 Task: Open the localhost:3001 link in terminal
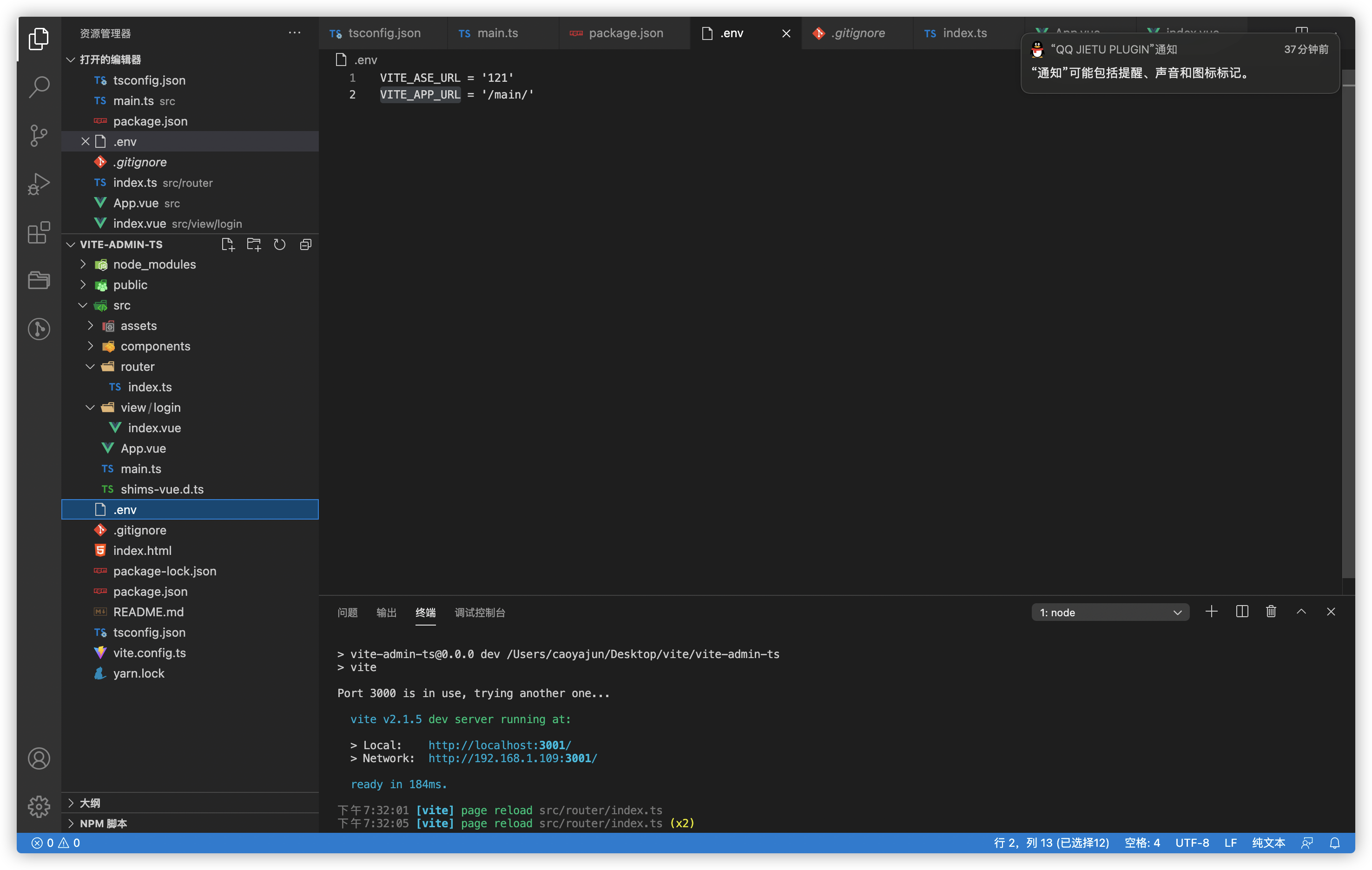[x=500, y=745]
